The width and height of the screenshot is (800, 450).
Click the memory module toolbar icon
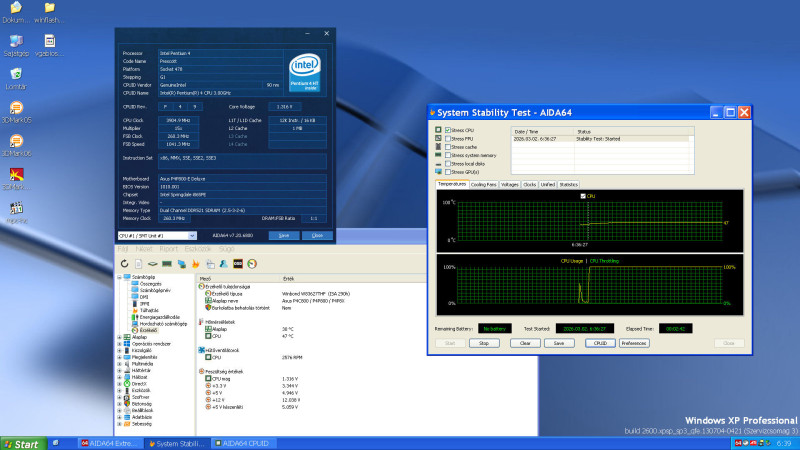point(167,263)
